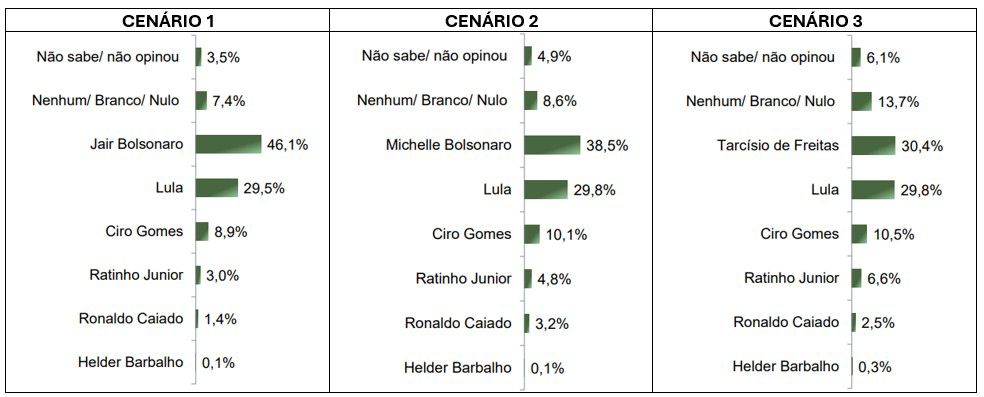984x397 pixels.
Task: Click Helder Barbalho label in Cenário 3
Action: [x=786, y=366]
